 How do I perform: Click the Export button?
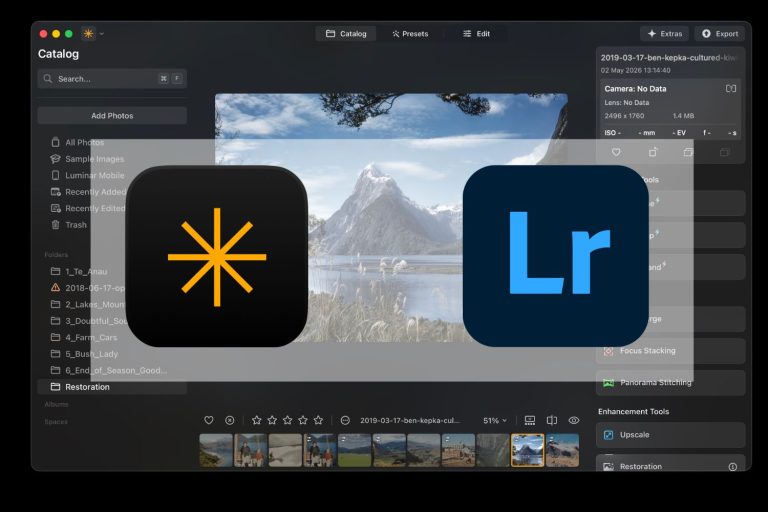720,33
